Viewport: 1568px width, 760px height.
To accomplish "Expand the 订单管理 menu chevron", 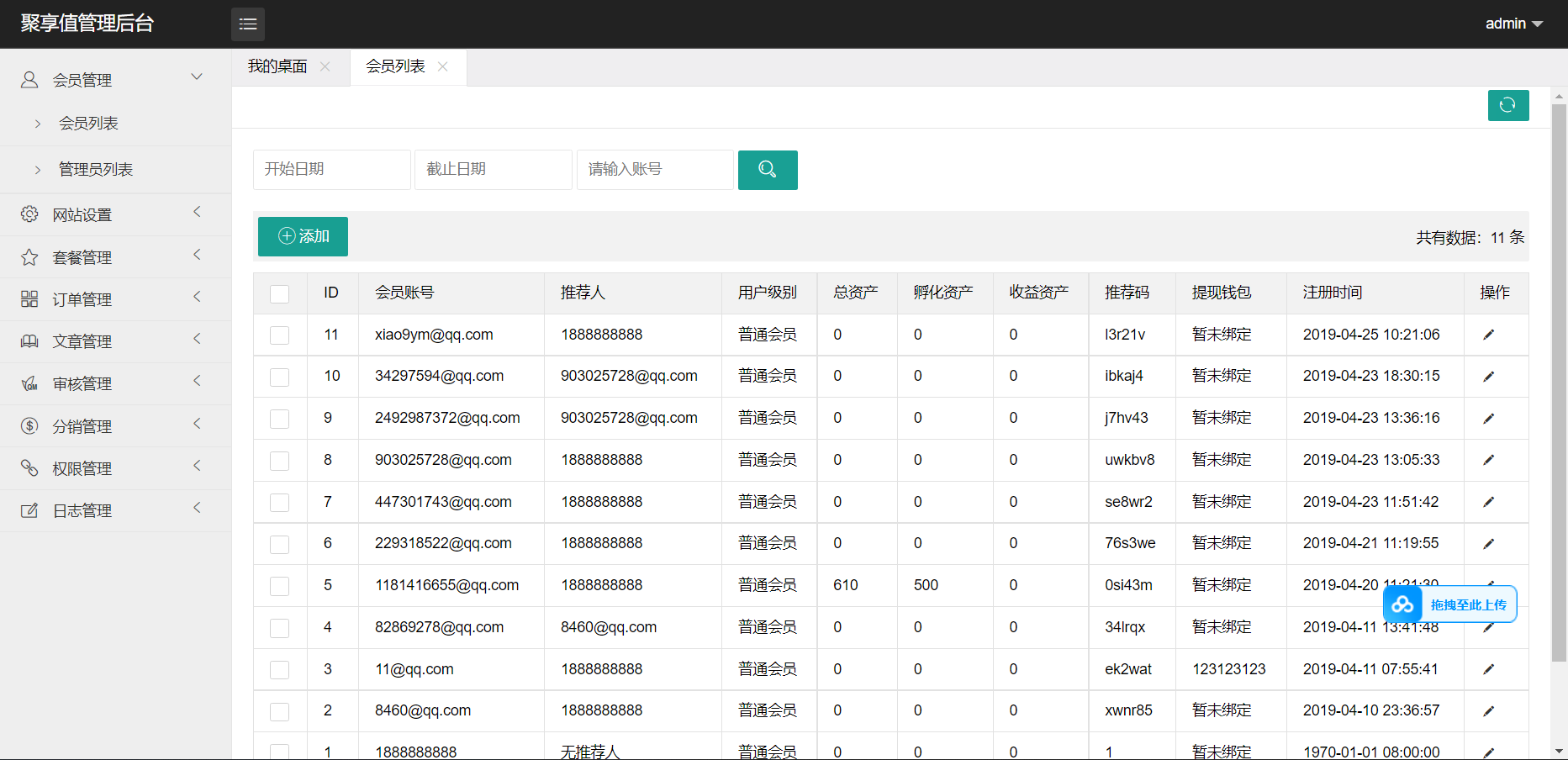I will [x=197, y=296].
